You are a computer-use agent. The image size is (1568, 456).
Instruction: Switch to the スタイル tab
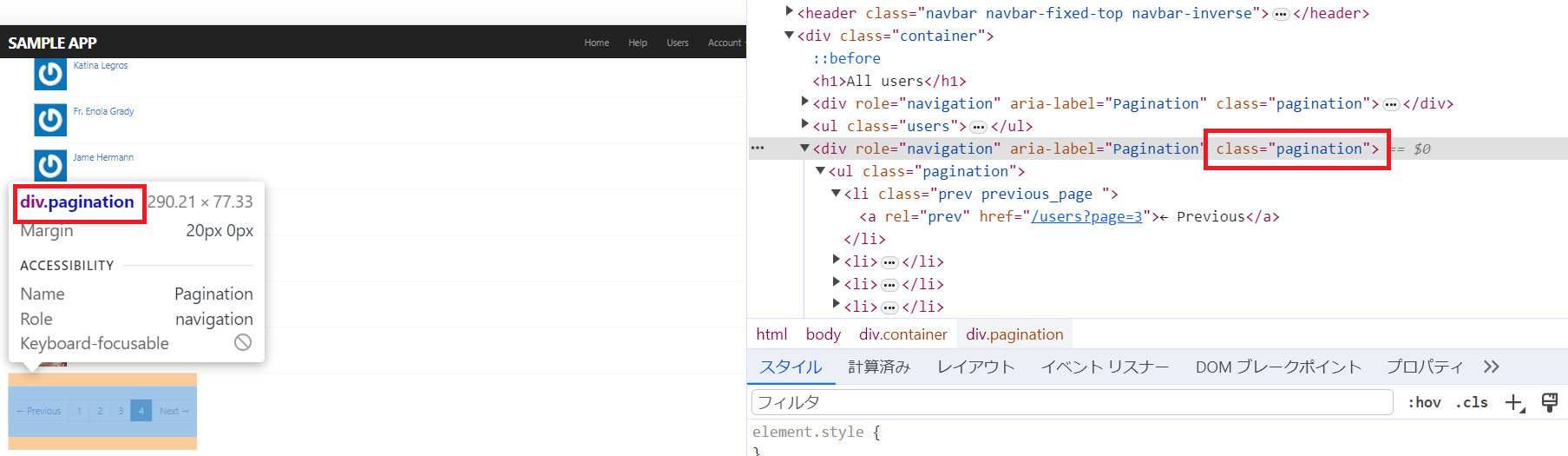point(791,367)
